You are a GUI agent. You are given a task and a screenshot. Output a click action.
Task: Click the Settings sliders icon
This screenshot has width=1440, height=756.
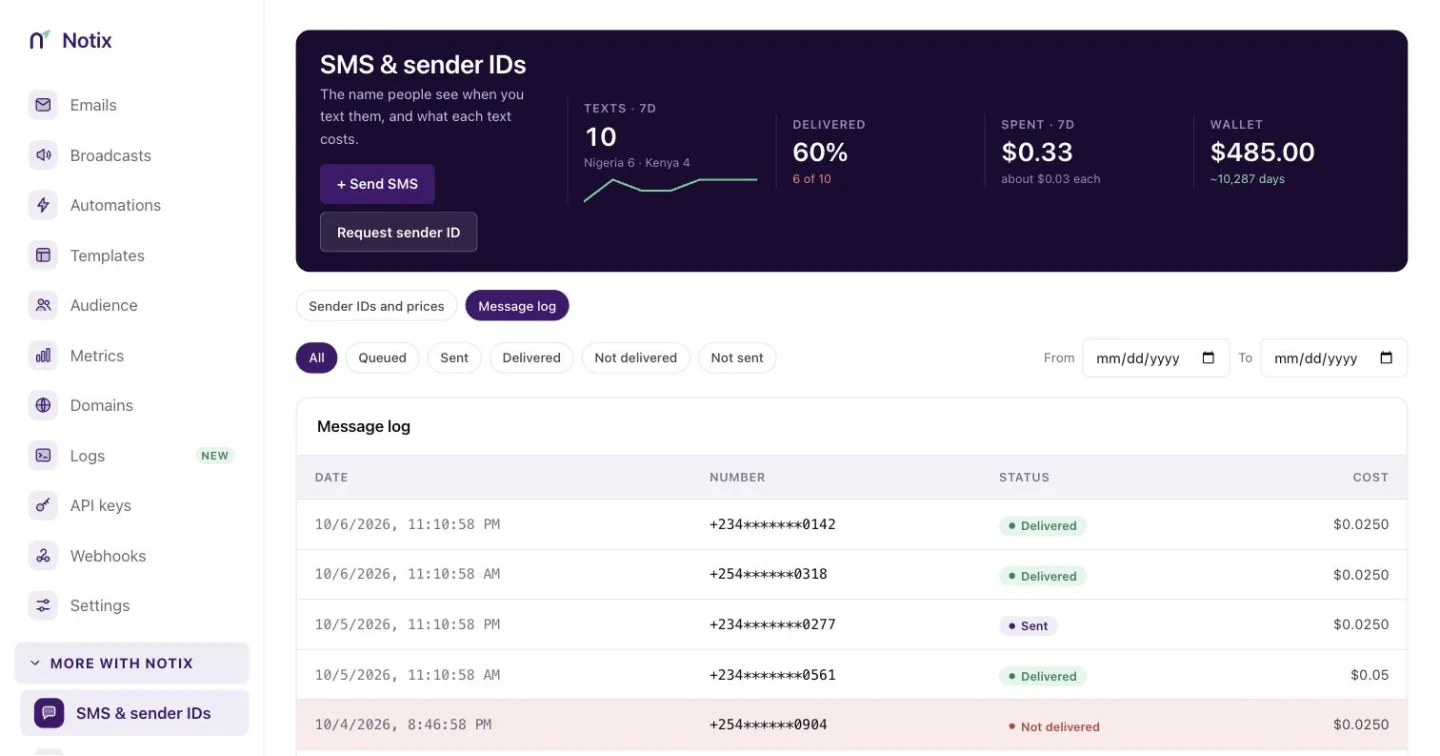[43, 605]
